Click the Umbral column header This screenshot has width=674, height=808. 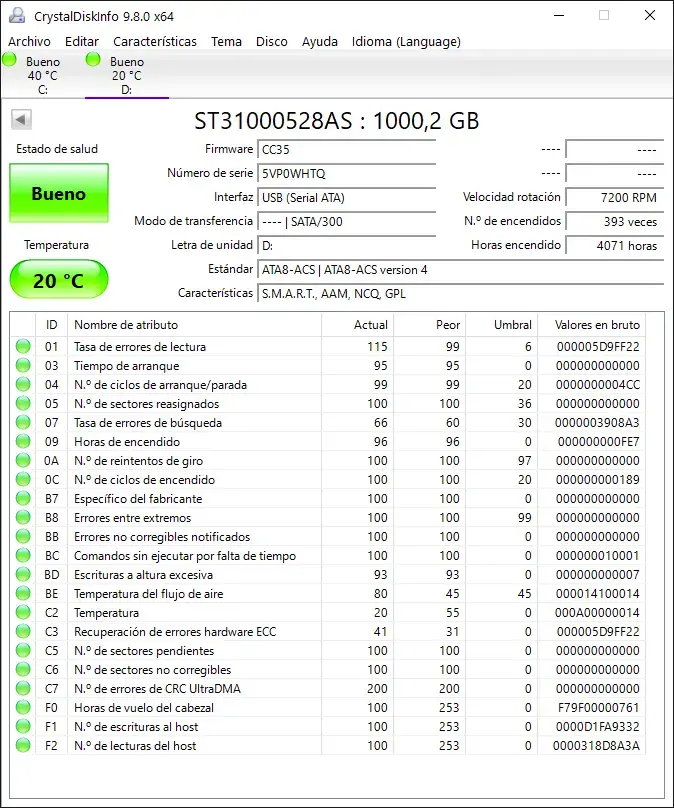coord(502,325)
